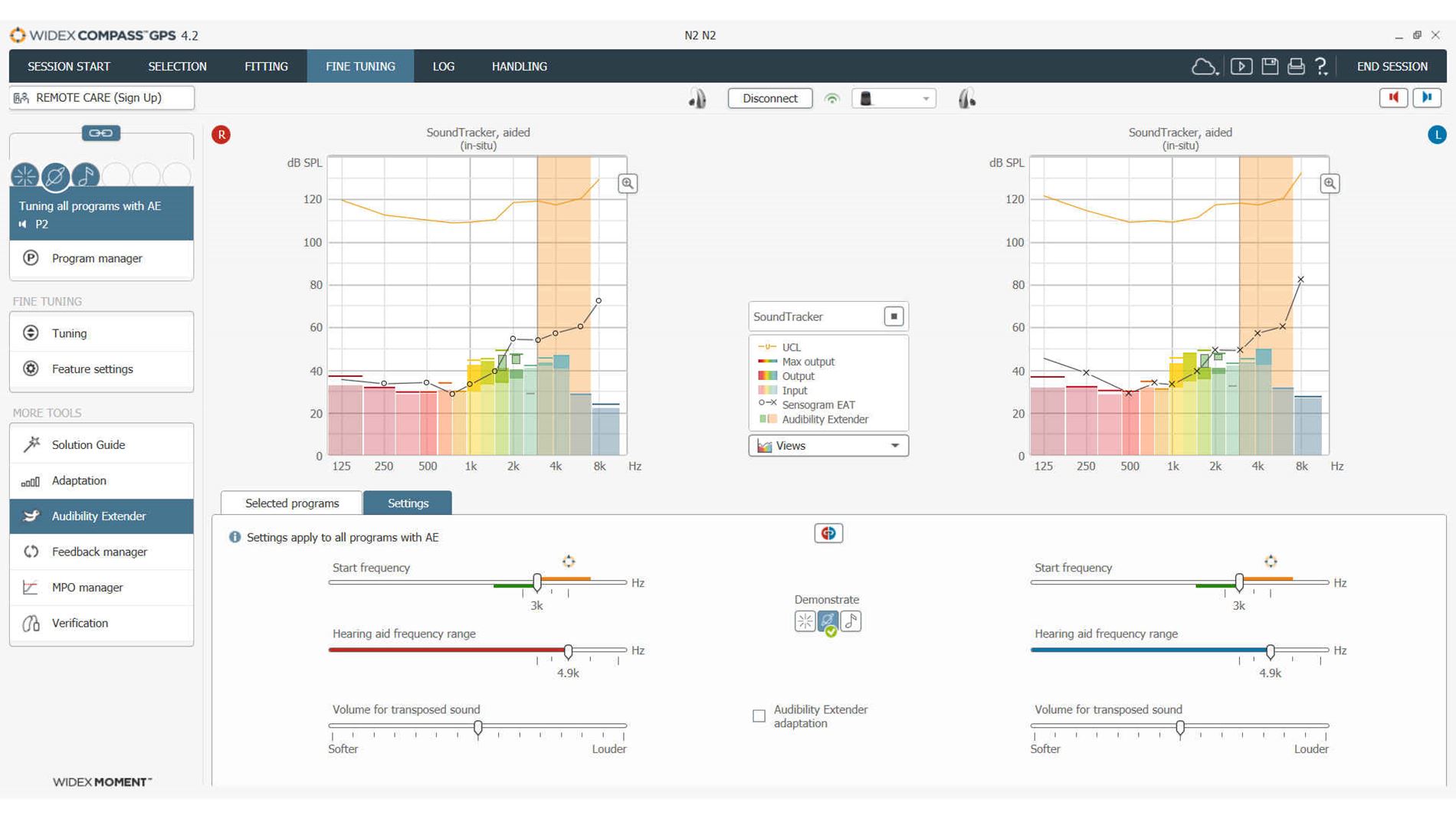Toggle the red mute speaker button
The width and height of the screenshot is (1456, 819).
tap(1394, 97)
